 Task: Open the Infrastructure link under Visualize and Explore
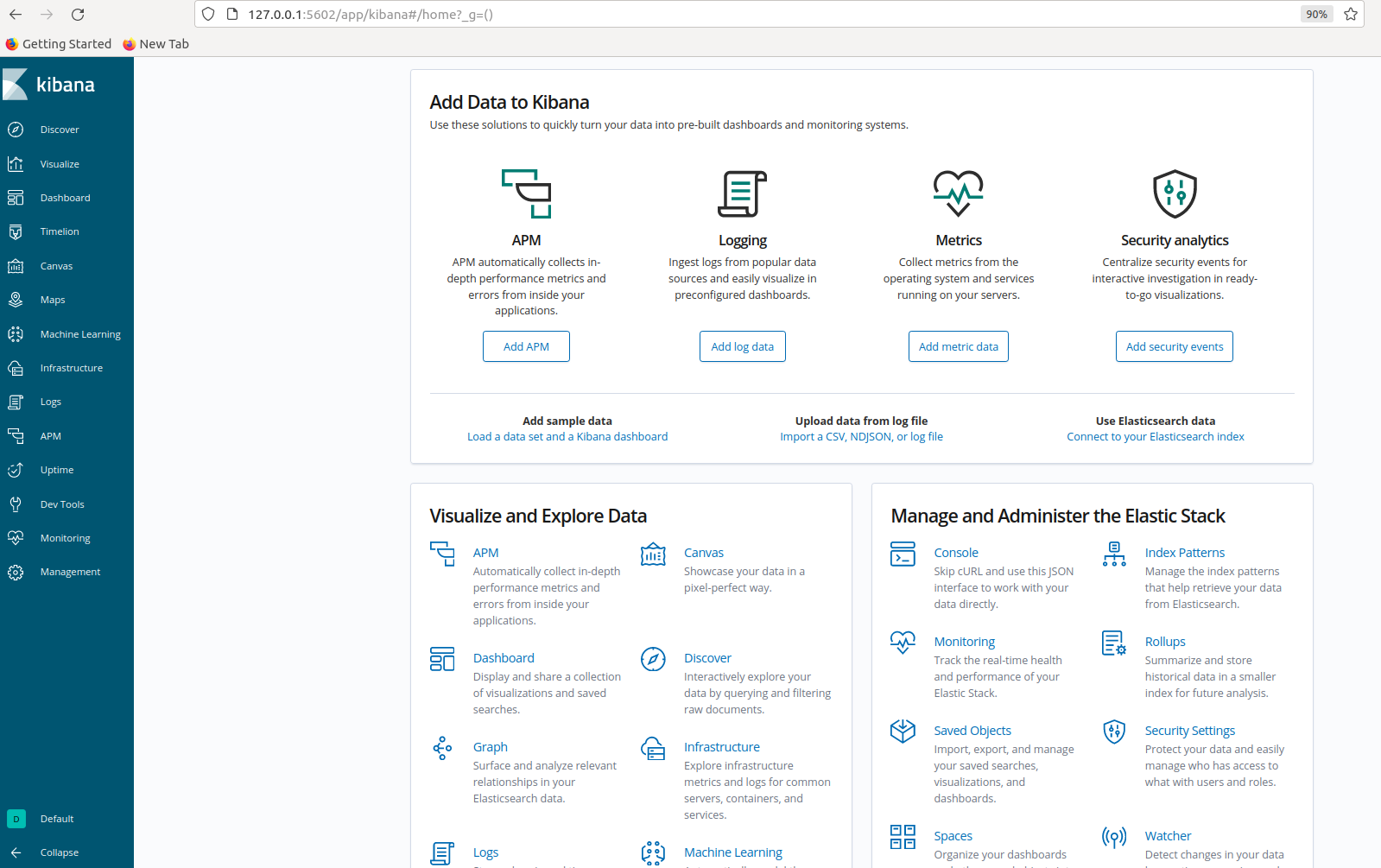[722, 747]
